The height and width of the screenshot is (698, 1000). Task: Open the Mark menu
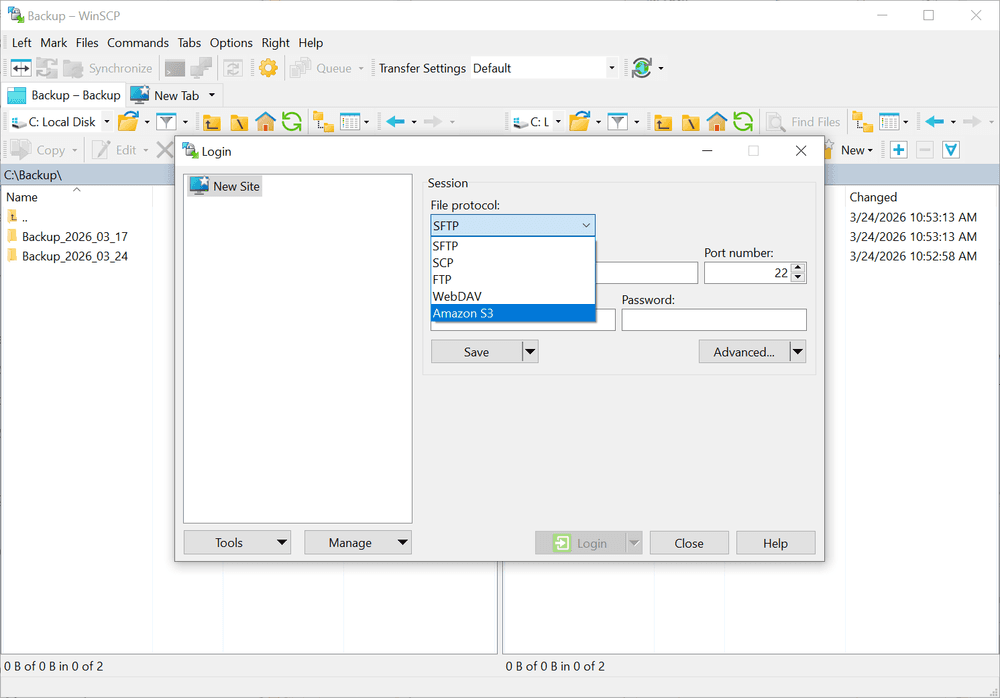[54, 43]
